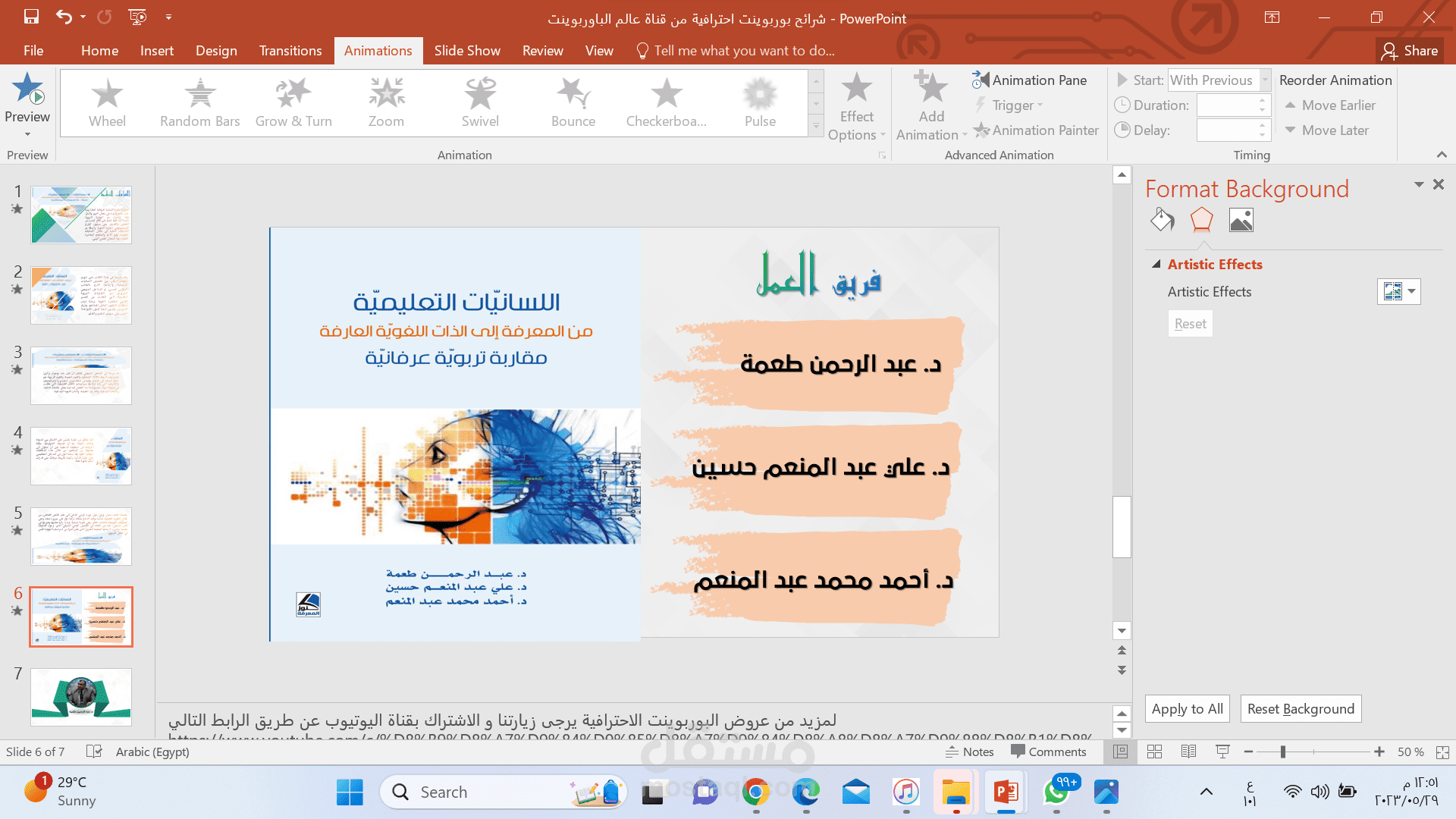Expand the animation gallery More arrow
Screen dimensions: 1456x819
point(816,127)
